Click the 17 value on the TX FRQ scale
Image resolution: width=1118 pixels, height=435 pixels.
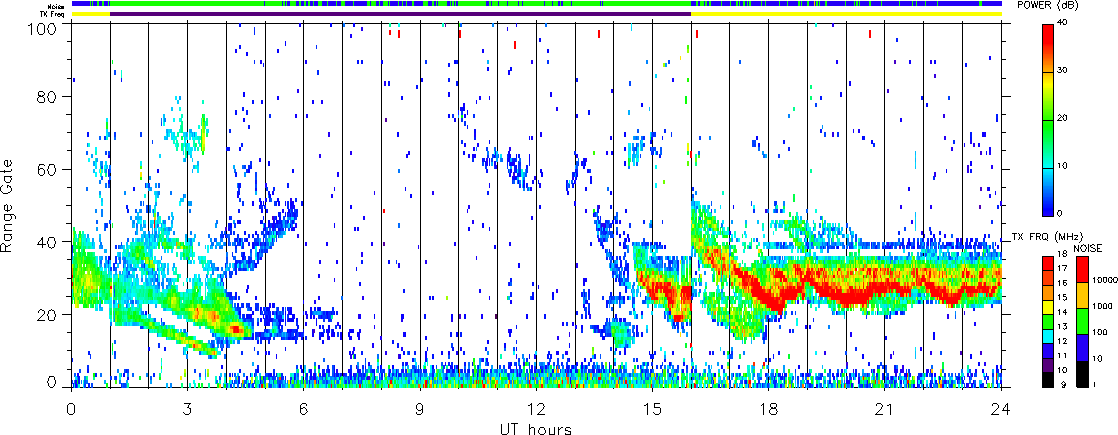pyautogui.click(x=1062, y=268)
